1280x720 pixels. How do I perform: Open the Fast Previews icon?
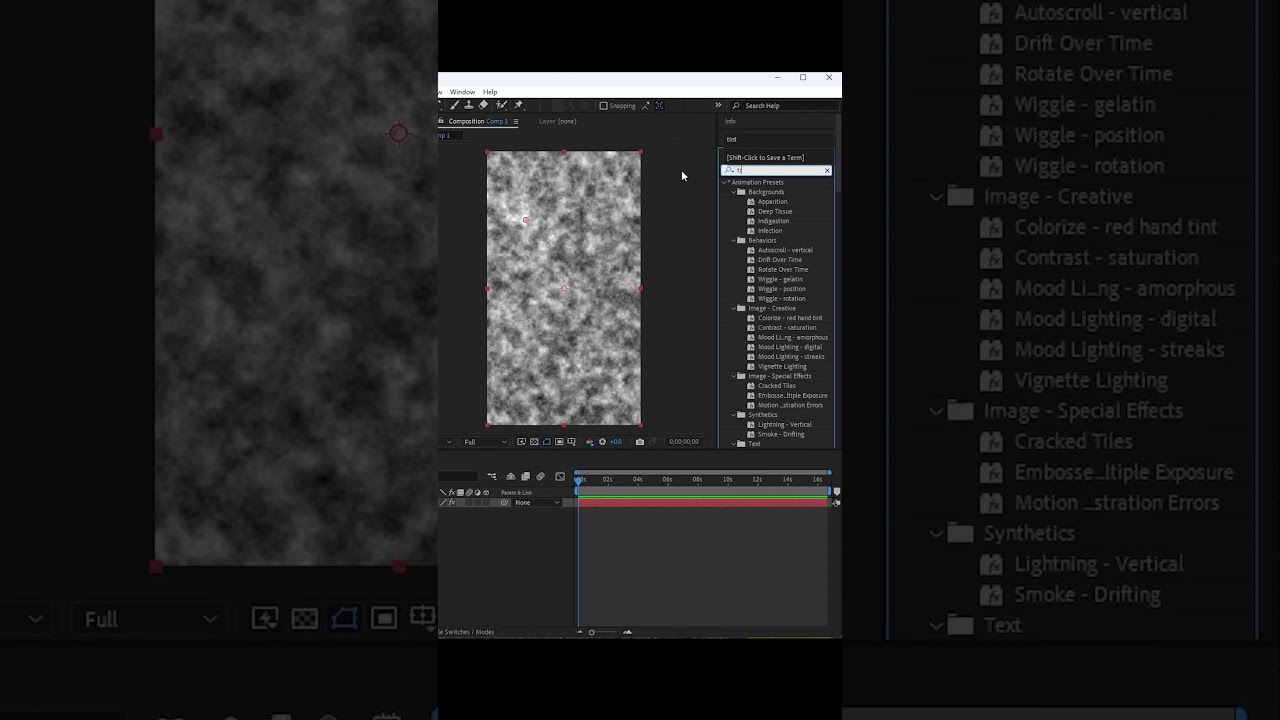tap(521, 442)
